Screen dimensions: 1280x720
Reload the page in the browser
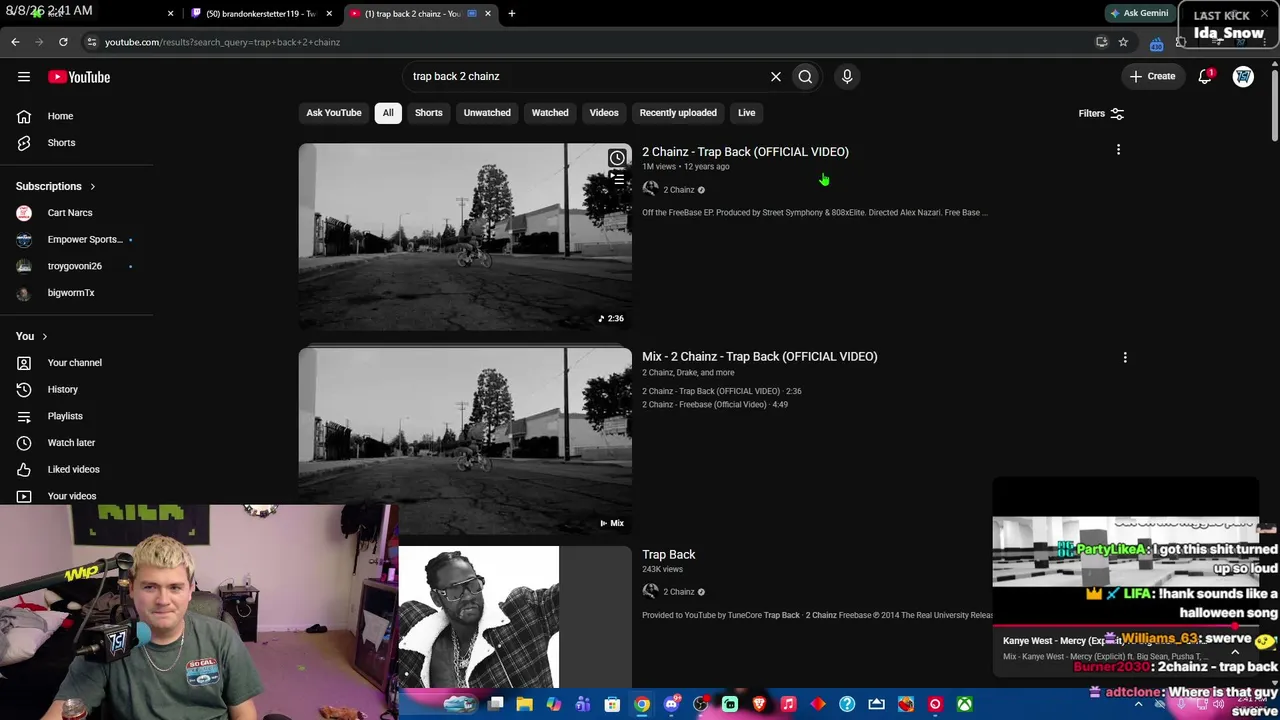[x=63, y=42]
